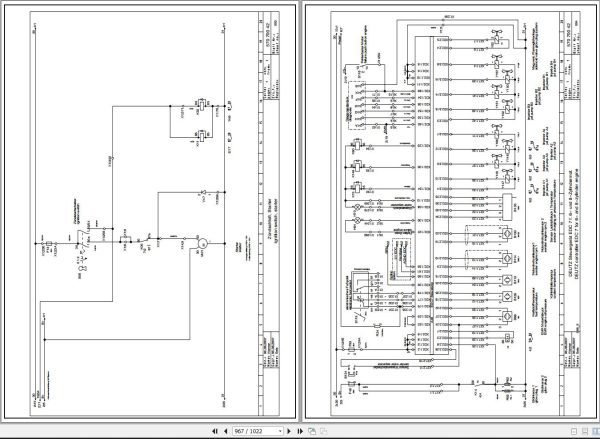Select the left ignition switch diagram page
Image resolution: width=600 pixels, height=439 pixels.
coord(150,211)
